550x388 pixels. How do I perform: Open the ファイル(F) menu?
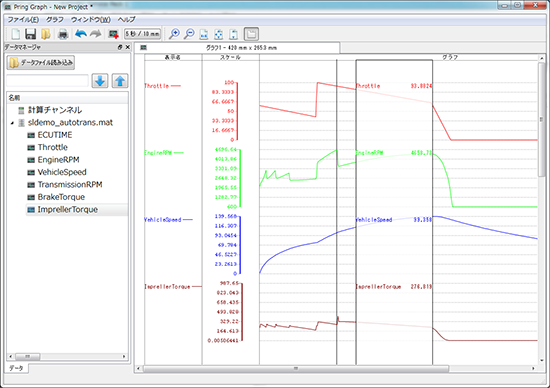(23, 19)
